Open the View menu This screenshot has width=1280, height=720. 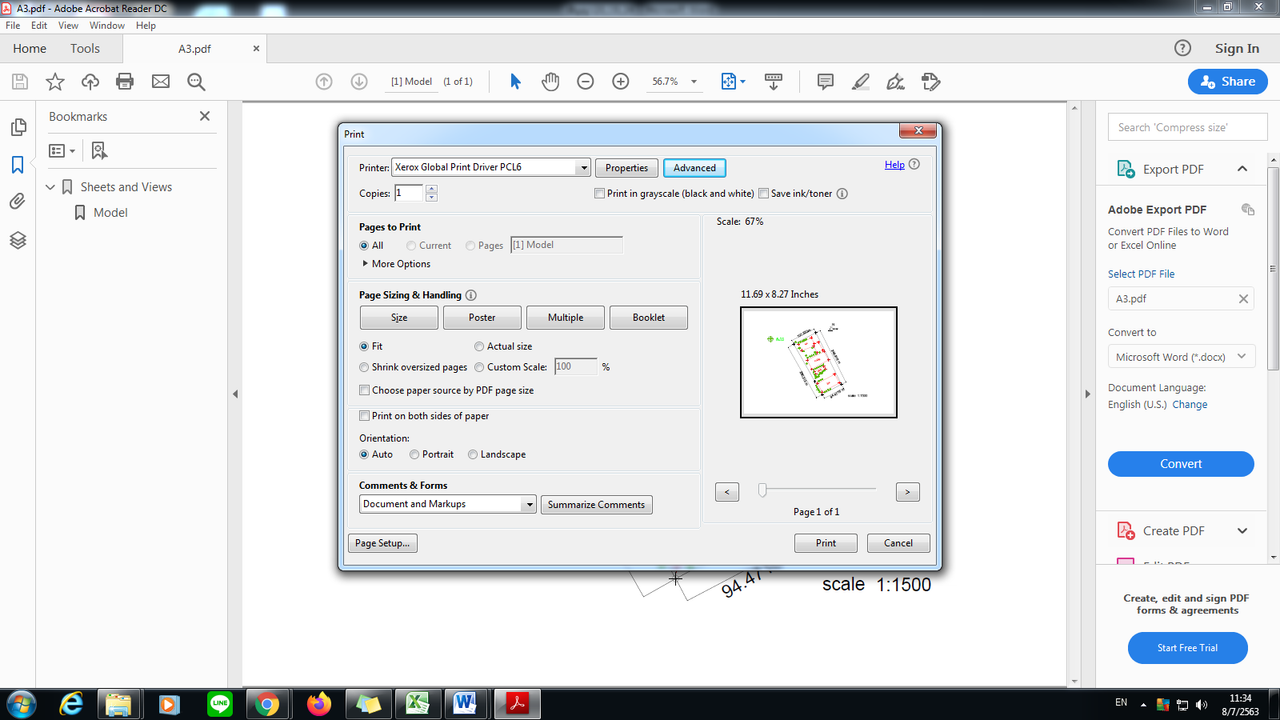click(68, 25)
